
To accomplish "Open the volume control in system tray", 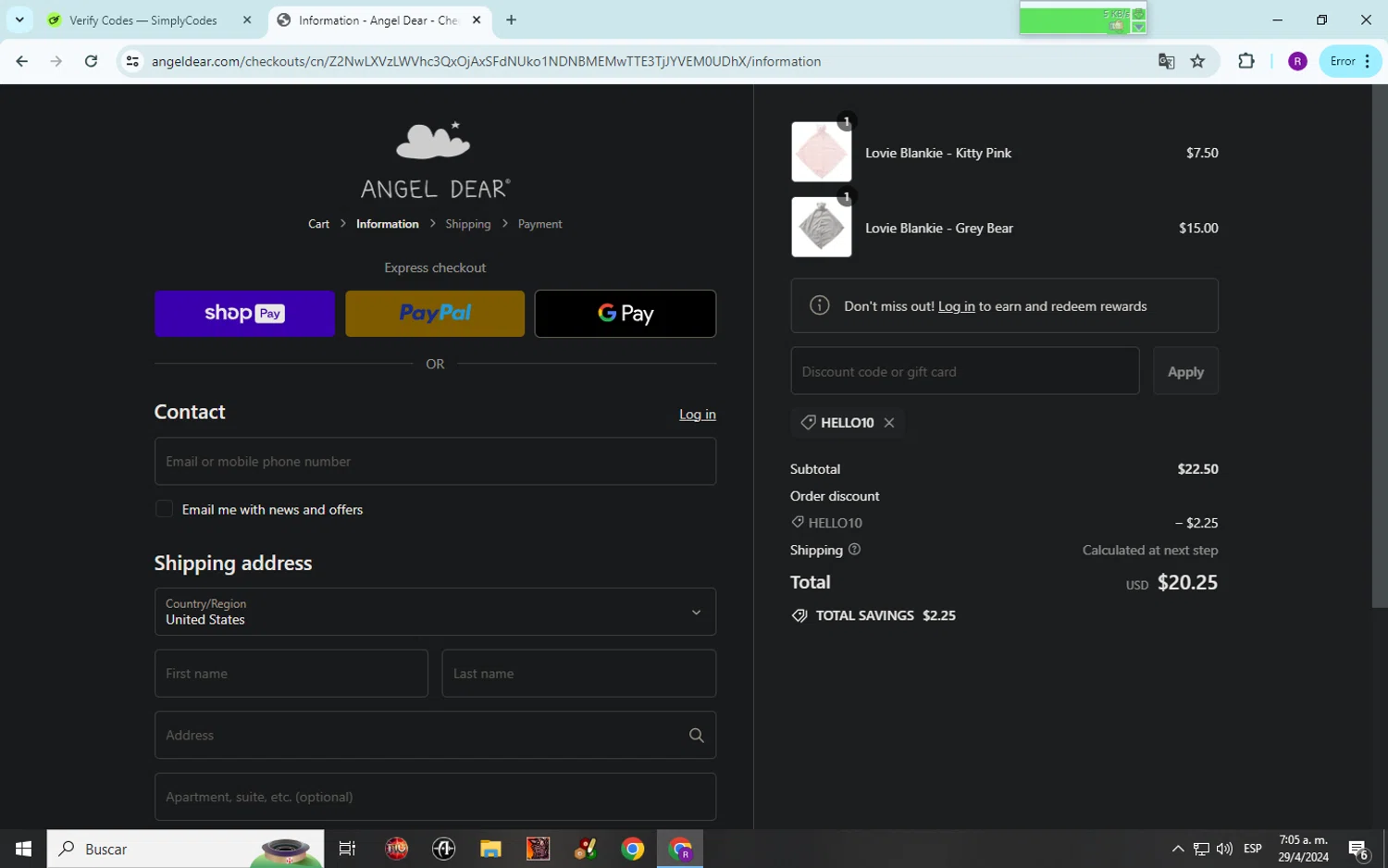I will pyautogui.click(x=1224, y=849).
